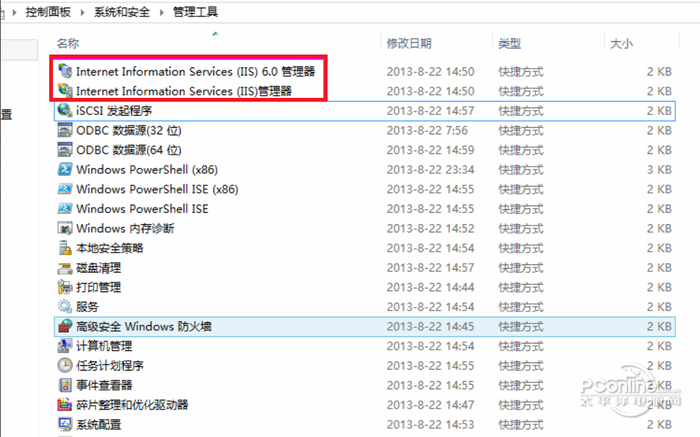Sort by 类型 column header

click(509, 43)
